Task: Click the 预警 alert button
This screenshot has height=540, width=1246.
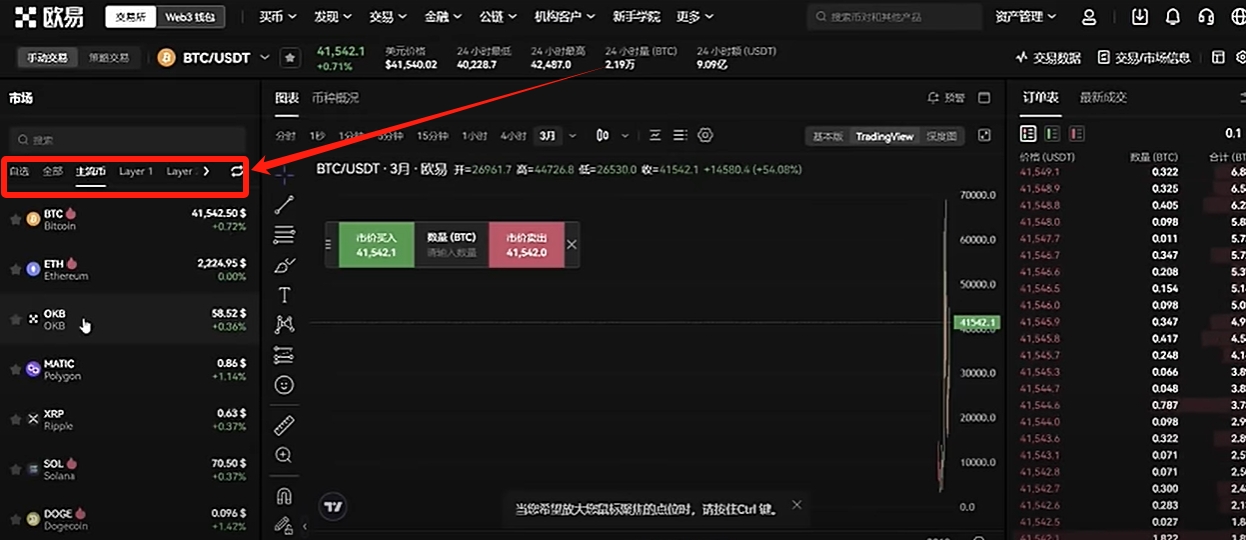Action: tap(947, 98)
